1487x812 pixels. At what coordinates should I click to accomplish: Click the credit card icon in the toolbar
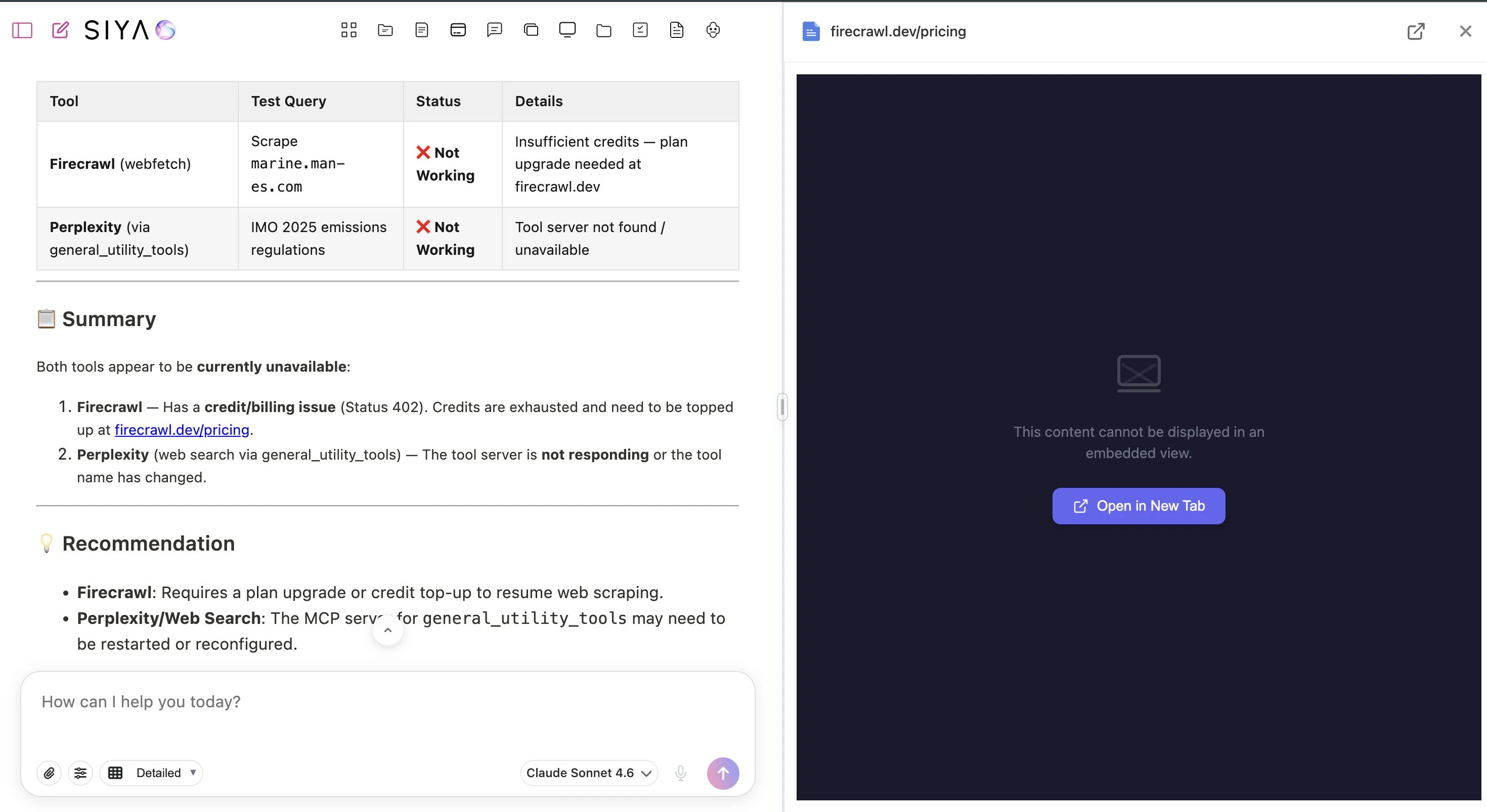point(458,30)
